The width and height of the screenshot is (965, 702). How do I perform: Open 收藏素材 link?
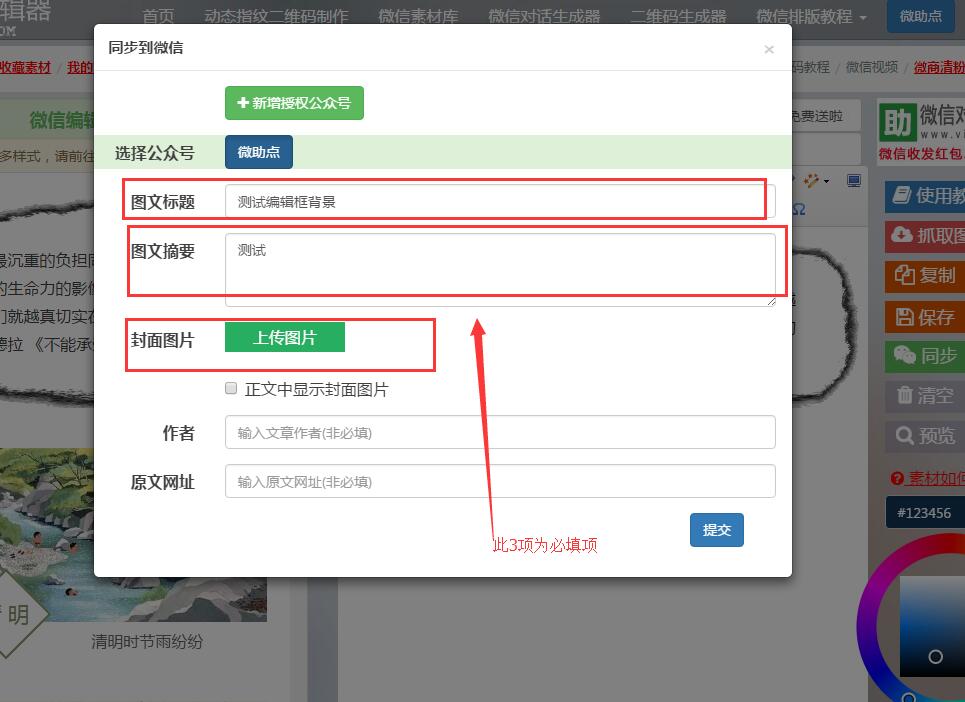point(25,67)
